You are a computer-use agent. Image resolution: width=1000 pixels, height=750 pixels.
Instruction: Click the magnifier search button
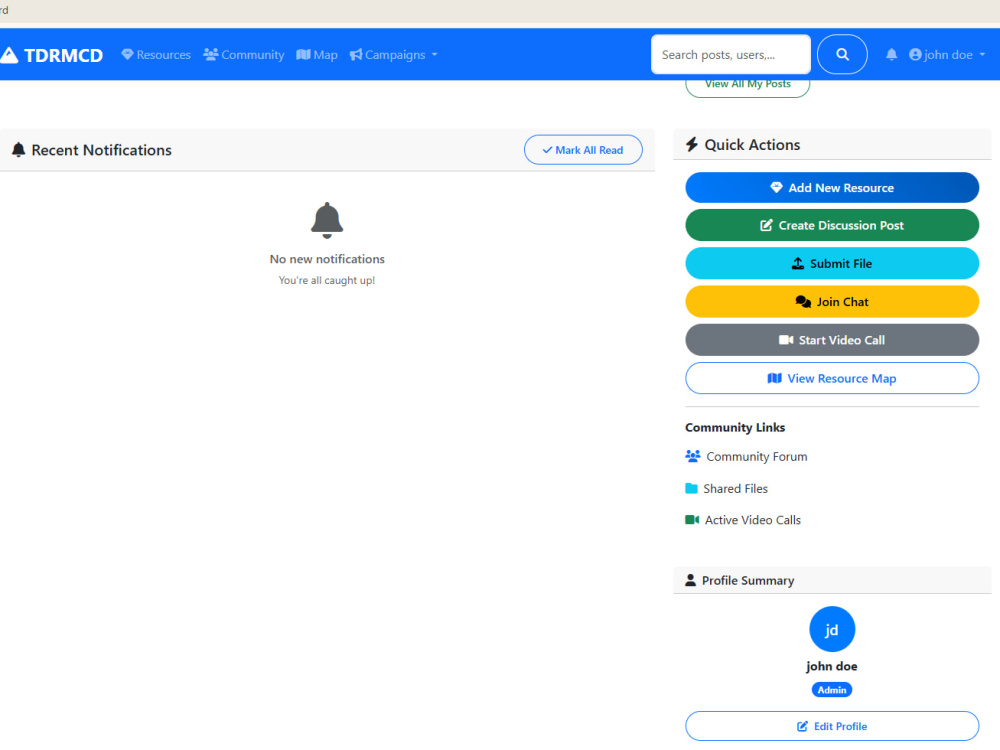point(842,55)
